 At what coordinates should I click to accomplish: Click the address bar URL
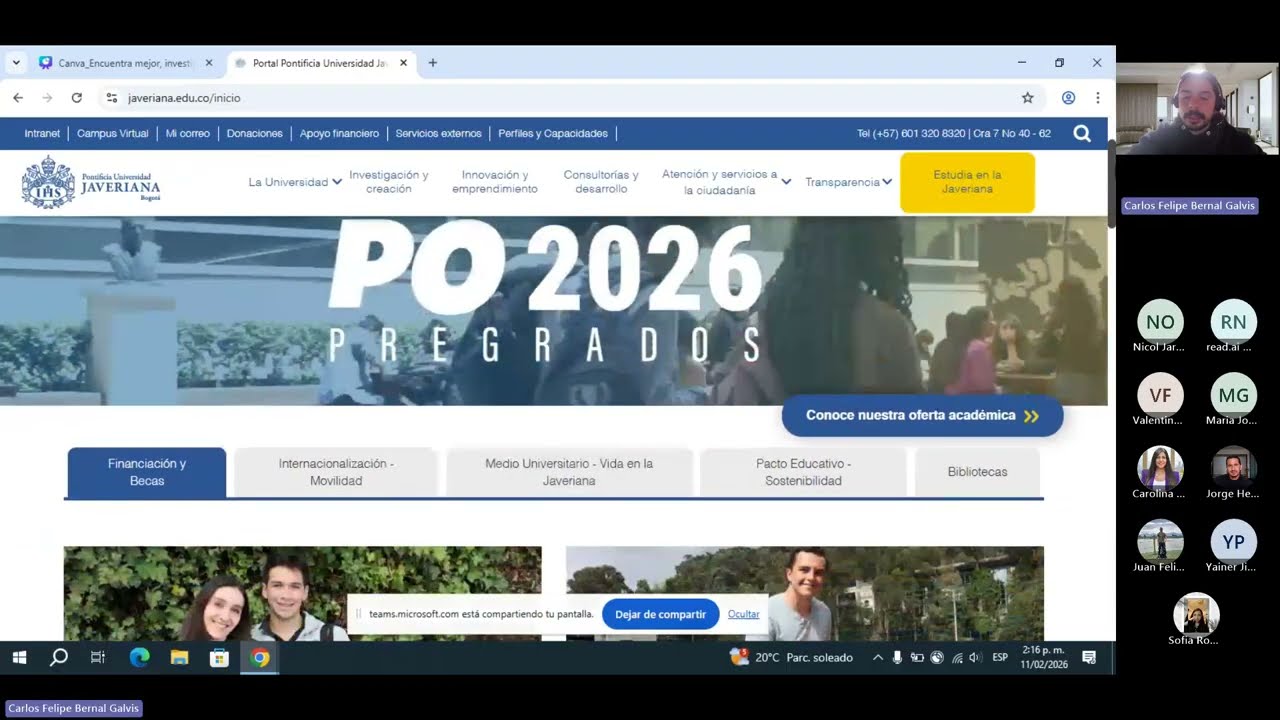[184, 98]
